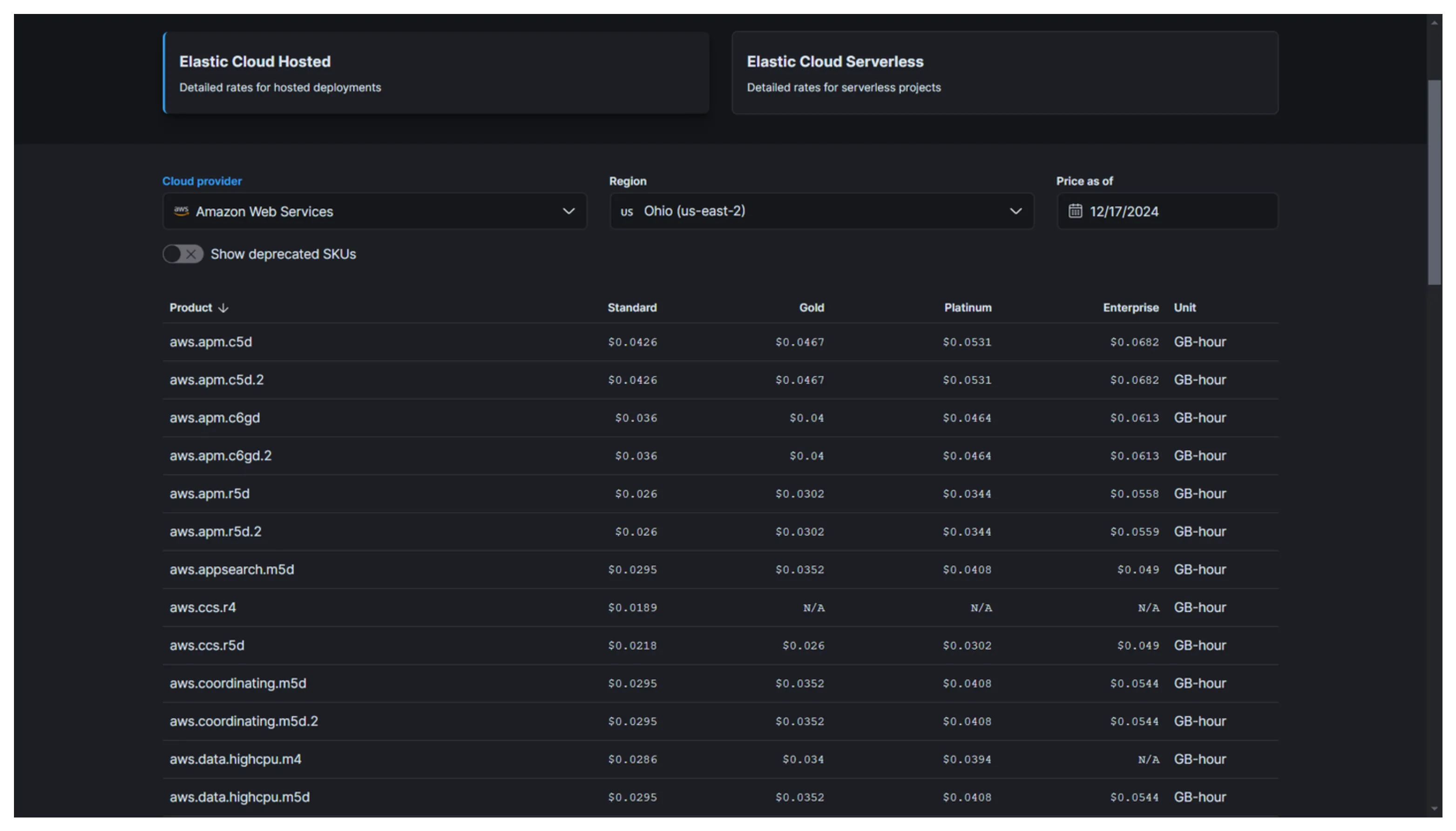Screen dimensions: 1456x831
Task: Click the AWS logo in Cloud provider field
Action: (x=181, y=211)
